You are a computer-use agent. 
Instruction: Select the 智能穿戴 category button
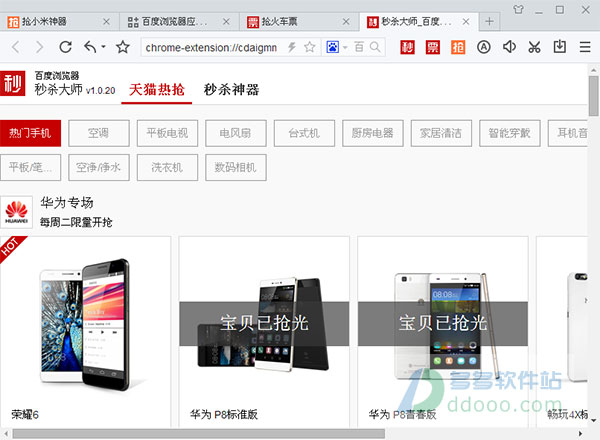tap(510, 133)
